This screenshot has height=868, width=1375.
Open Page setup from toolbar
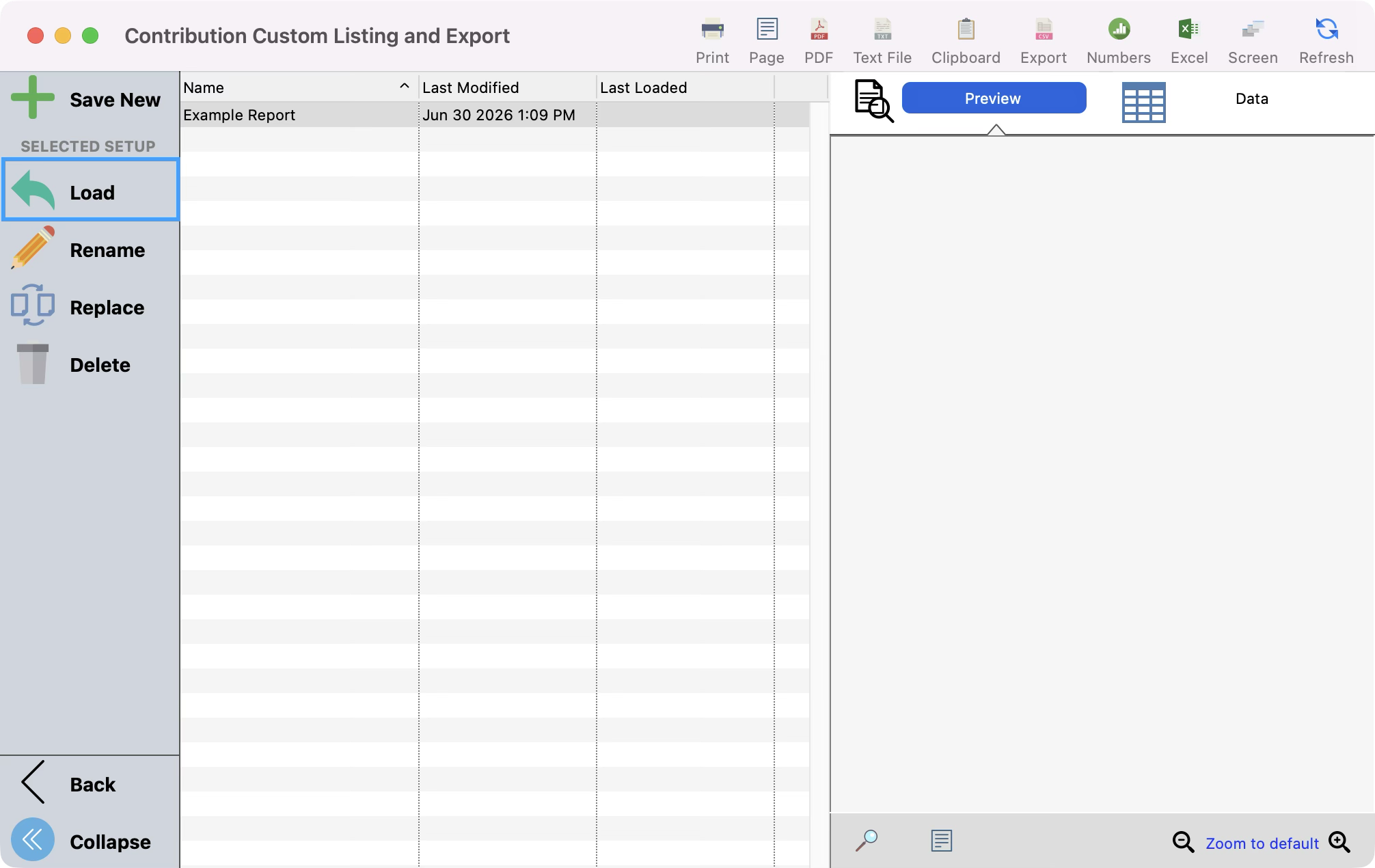(767, 41)
